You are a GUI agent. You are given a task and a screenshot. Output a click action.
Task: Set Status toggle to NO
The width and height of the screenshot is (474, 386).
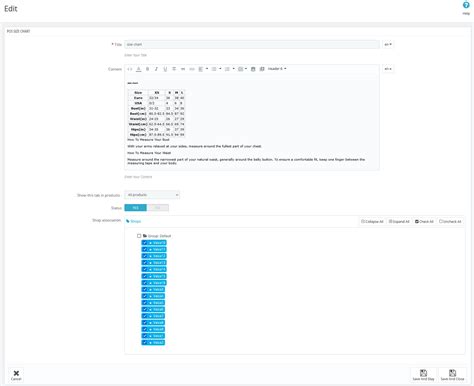157,208
